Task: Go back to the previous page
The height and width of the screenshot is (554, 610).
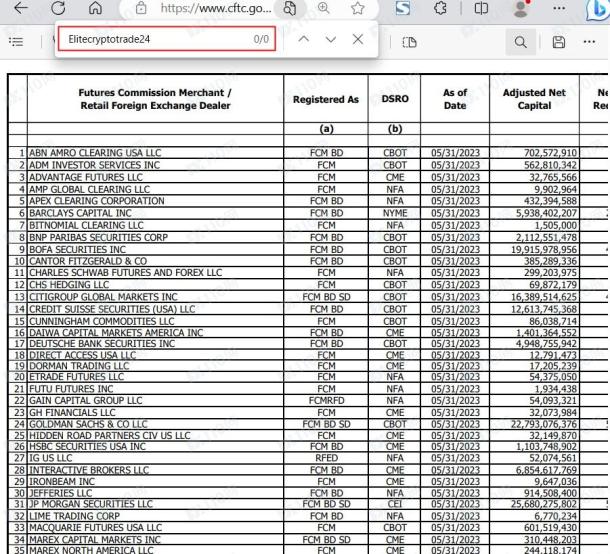Action: coord(21,8)
